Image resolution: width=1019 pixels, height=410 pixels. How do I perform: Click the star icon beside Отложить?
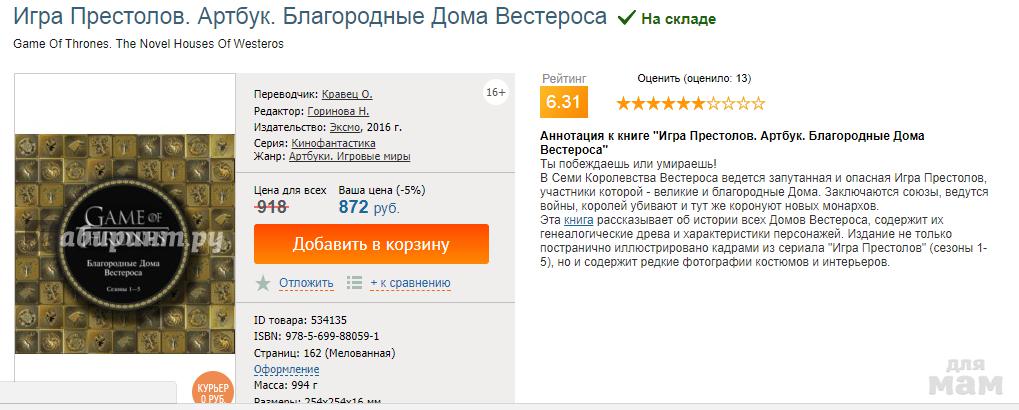click(263, 283)
